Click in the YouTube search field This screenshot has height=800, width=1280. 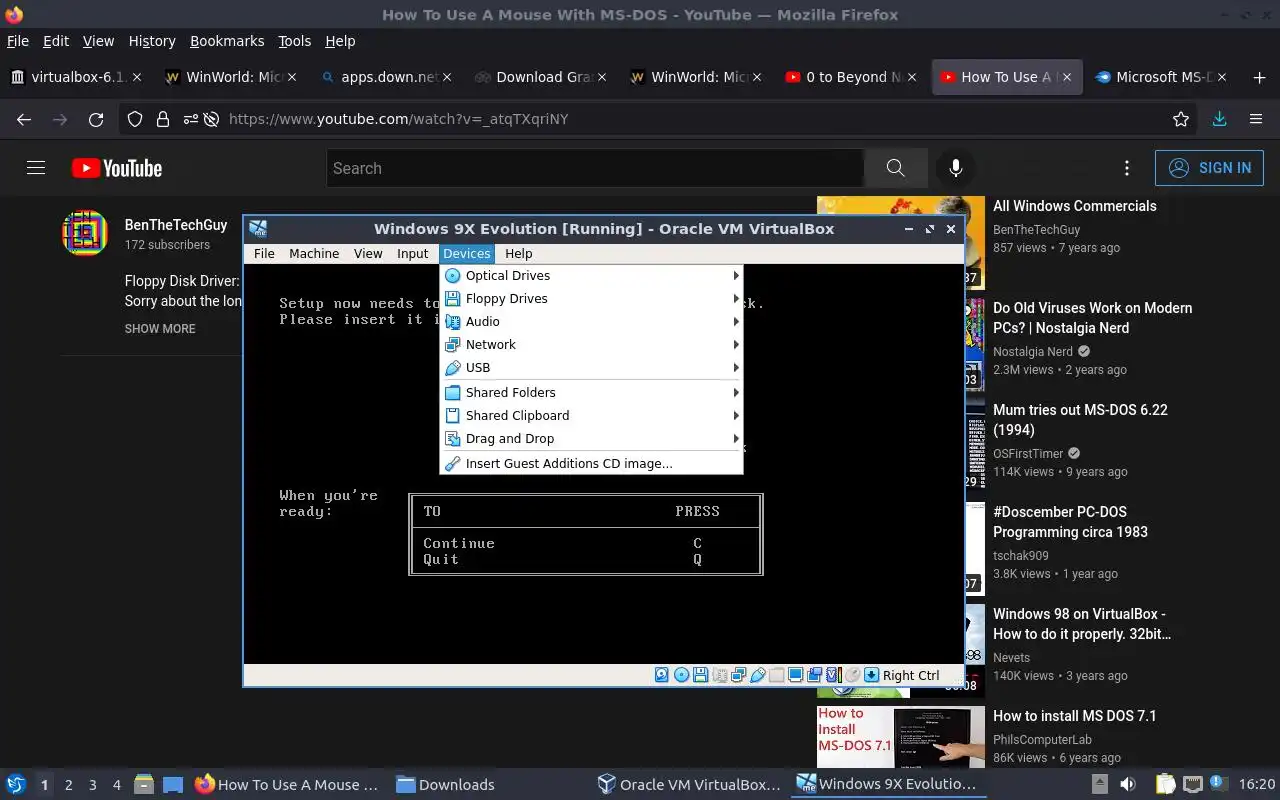click(595, 168)
